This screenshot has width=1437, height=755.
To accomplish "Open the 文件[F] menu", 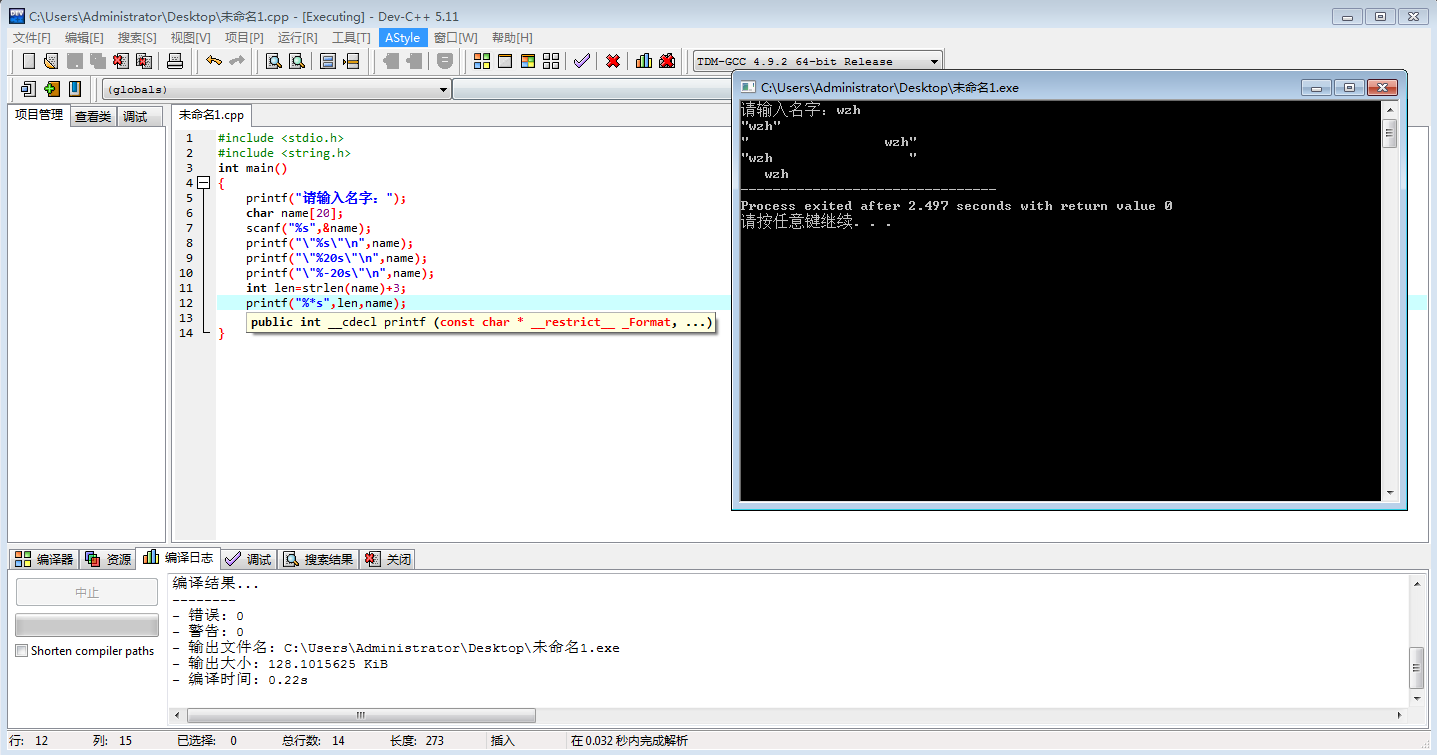I will click(x=32, y=37).
